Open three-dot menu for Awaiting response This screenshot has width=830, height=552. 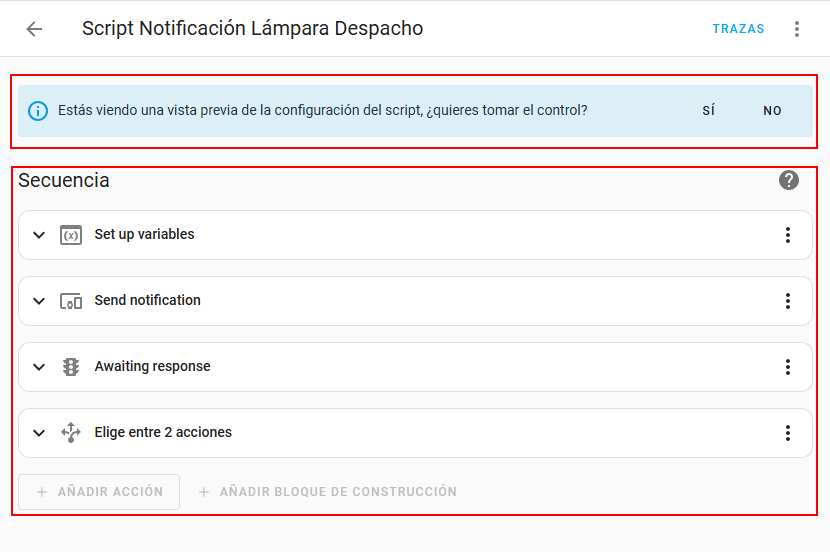pyautogui.click(x=787, y=367)
